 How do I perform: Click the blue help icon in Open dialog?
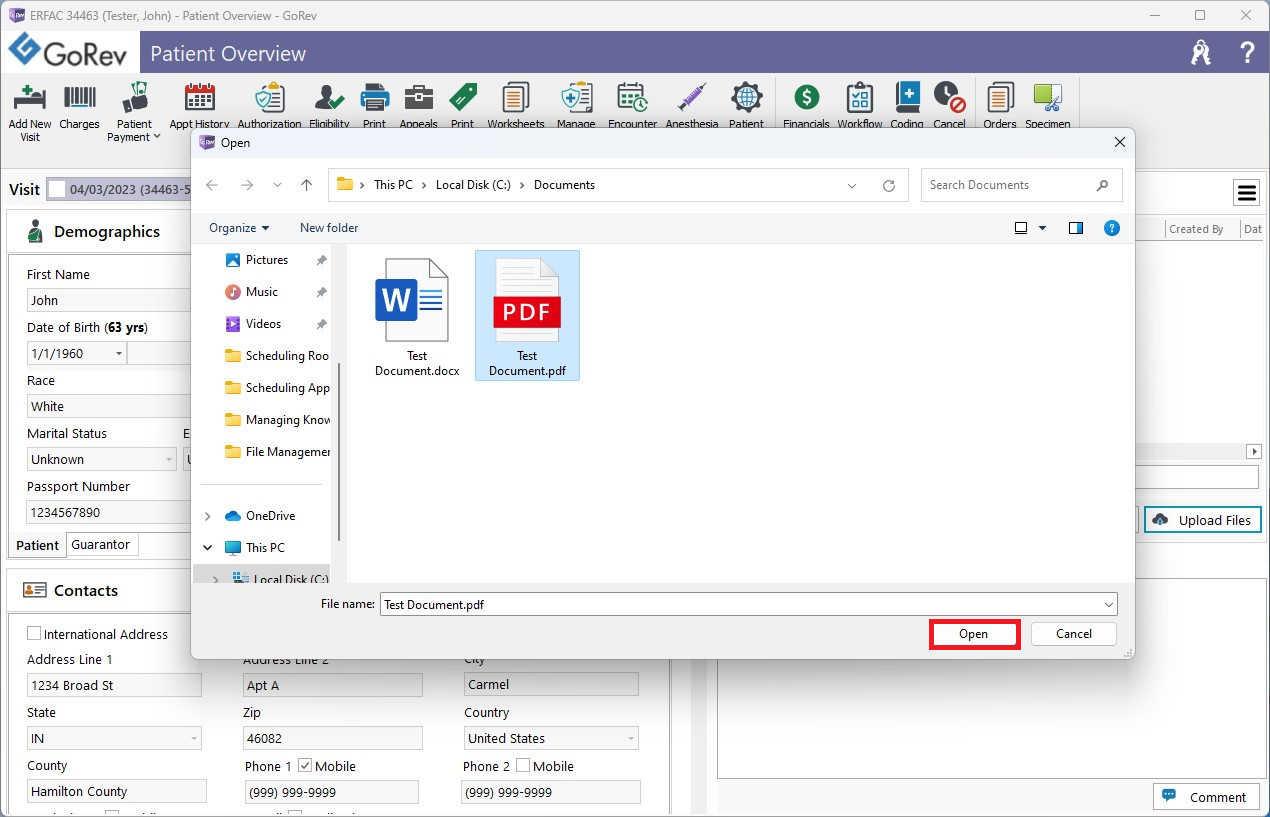(x=1112, y=228)
